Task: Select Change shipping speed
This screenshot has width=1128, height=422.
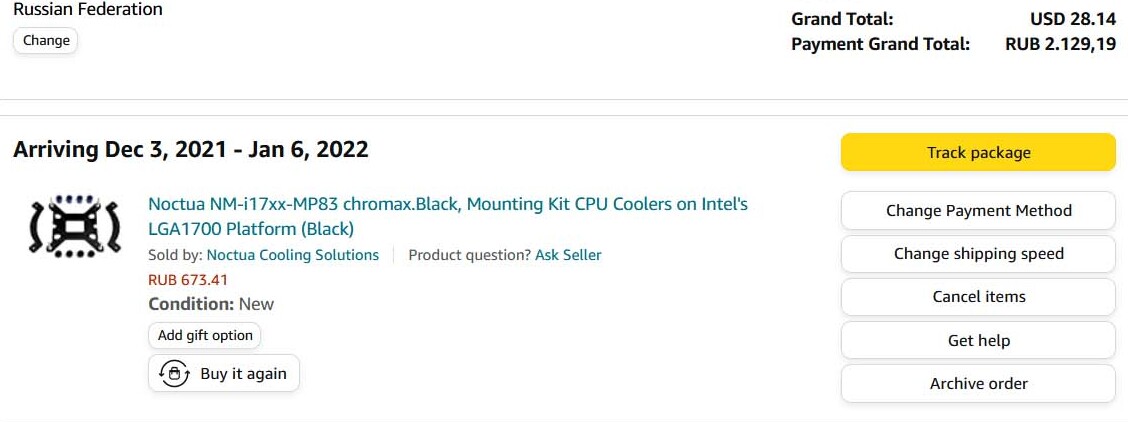Action: pyautogui.click(x=978, y=254)
